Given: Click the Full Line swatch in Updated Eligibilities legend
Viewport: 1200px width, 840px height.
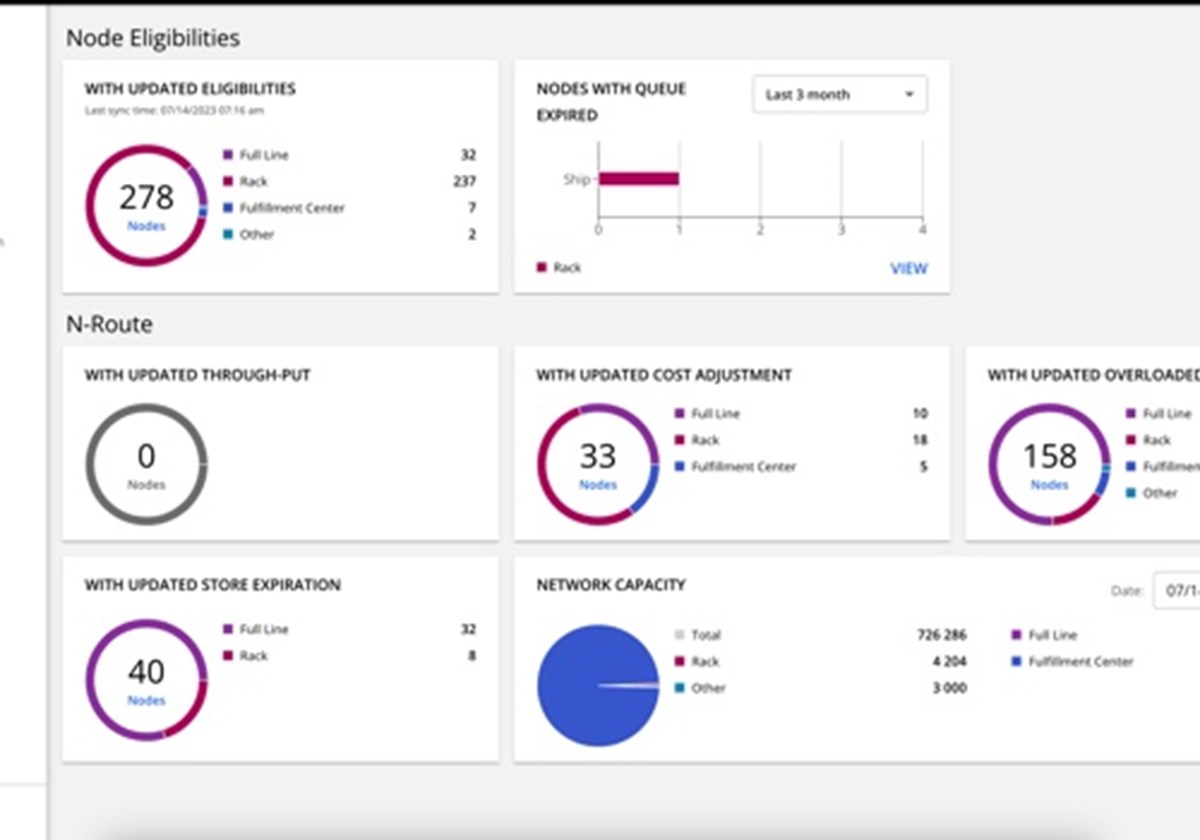Looking at the screenshot, I should coord(229,155).
